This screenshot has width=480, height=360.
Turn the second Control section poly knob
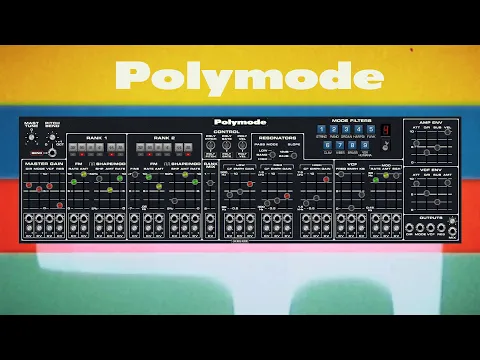(226, 145)
